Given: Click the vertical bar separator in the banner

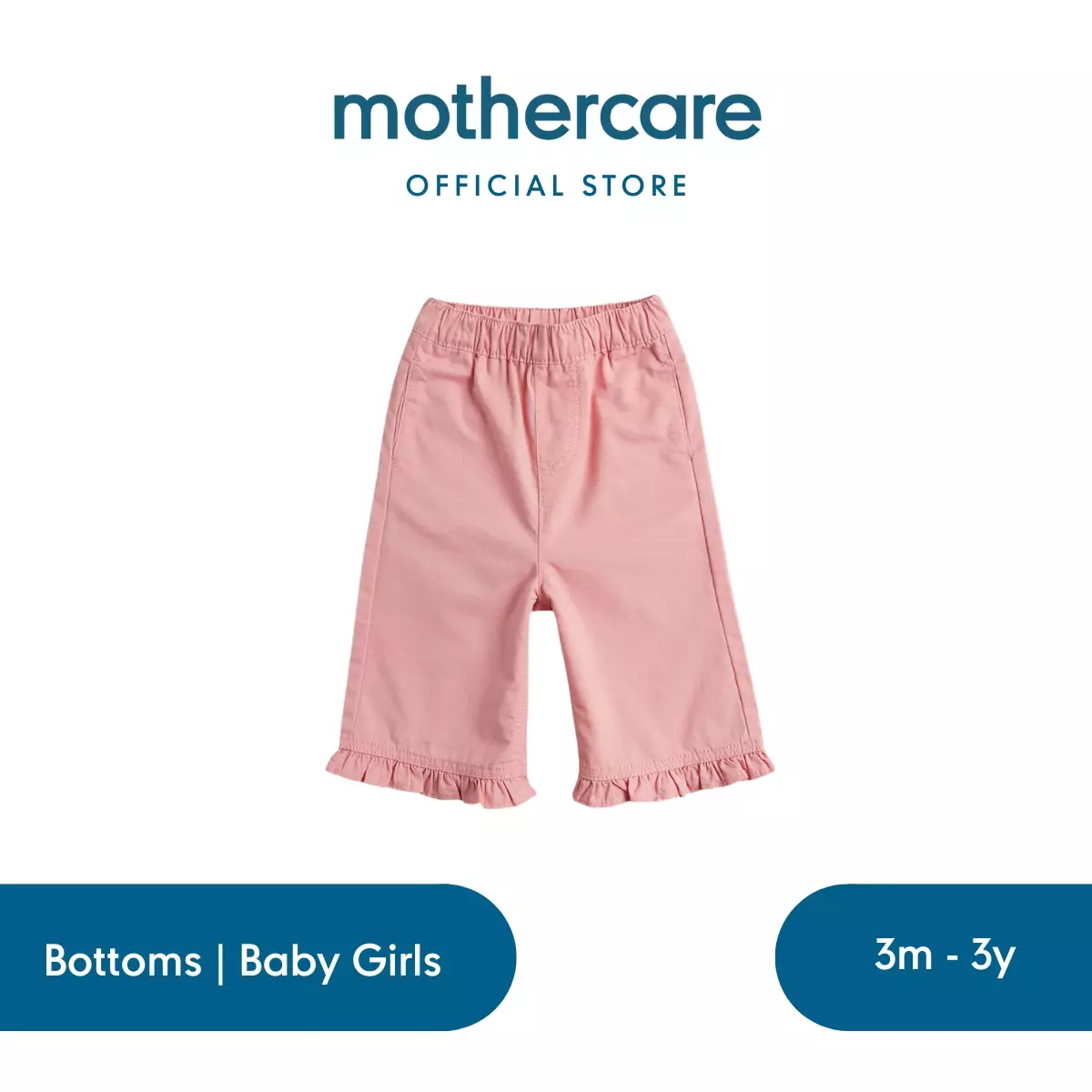Looking at the screenshot, I should click(x=220, y=962).
